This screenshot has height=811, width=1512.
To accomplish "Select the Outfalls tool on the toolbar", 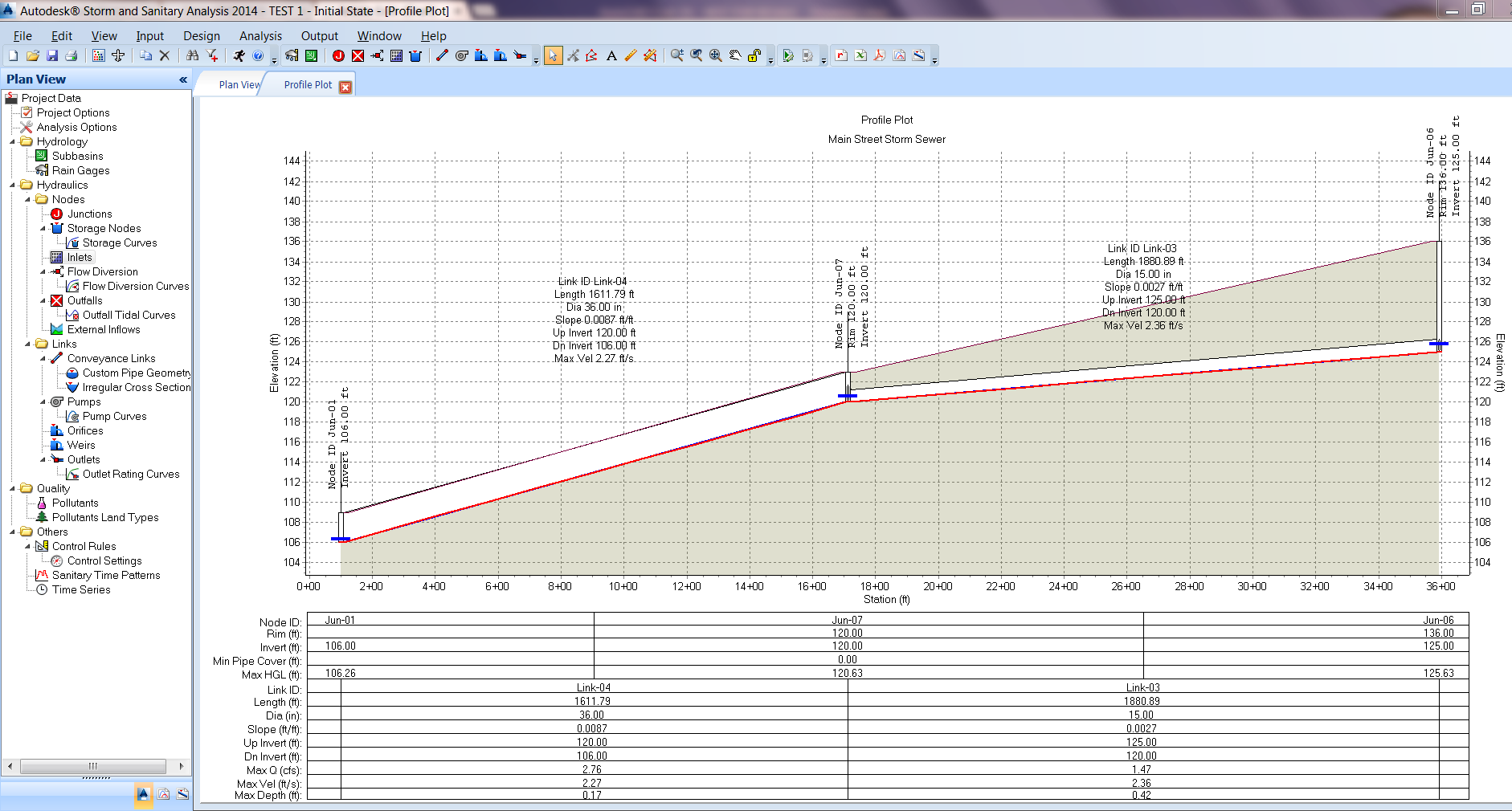I will pos(358,55).
